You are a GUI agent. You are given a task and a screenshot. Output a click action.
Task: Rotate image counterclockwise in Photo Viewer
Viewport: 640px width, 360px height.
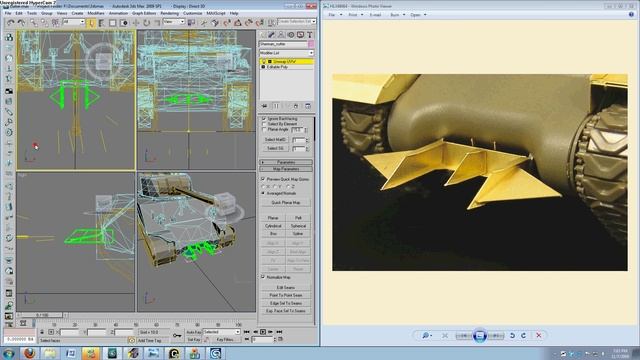(512, 336)
